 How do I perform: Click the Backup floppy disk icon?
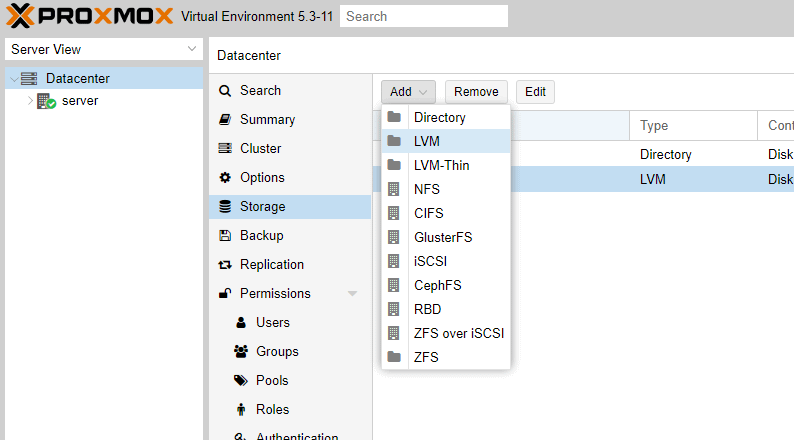[225, 235]
